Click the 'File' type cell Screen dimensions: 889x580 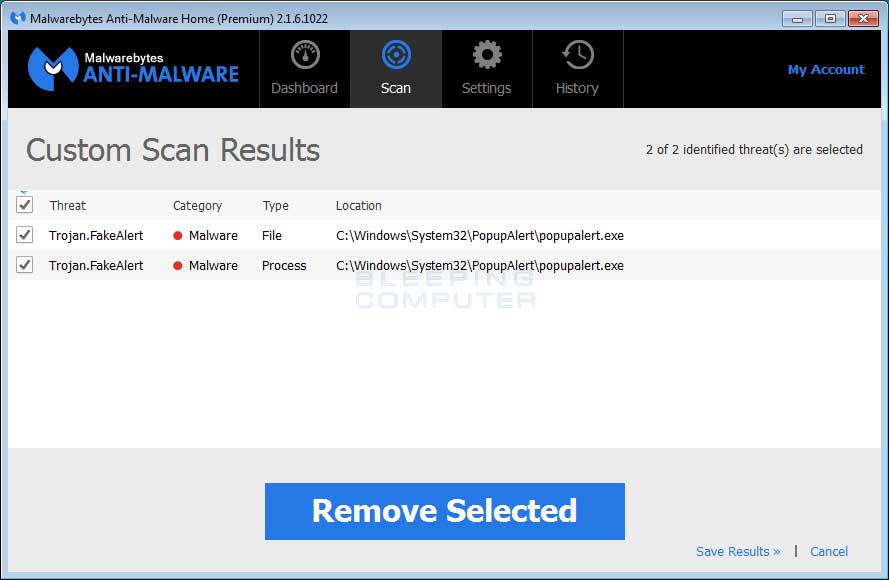(x=272, y=235)
